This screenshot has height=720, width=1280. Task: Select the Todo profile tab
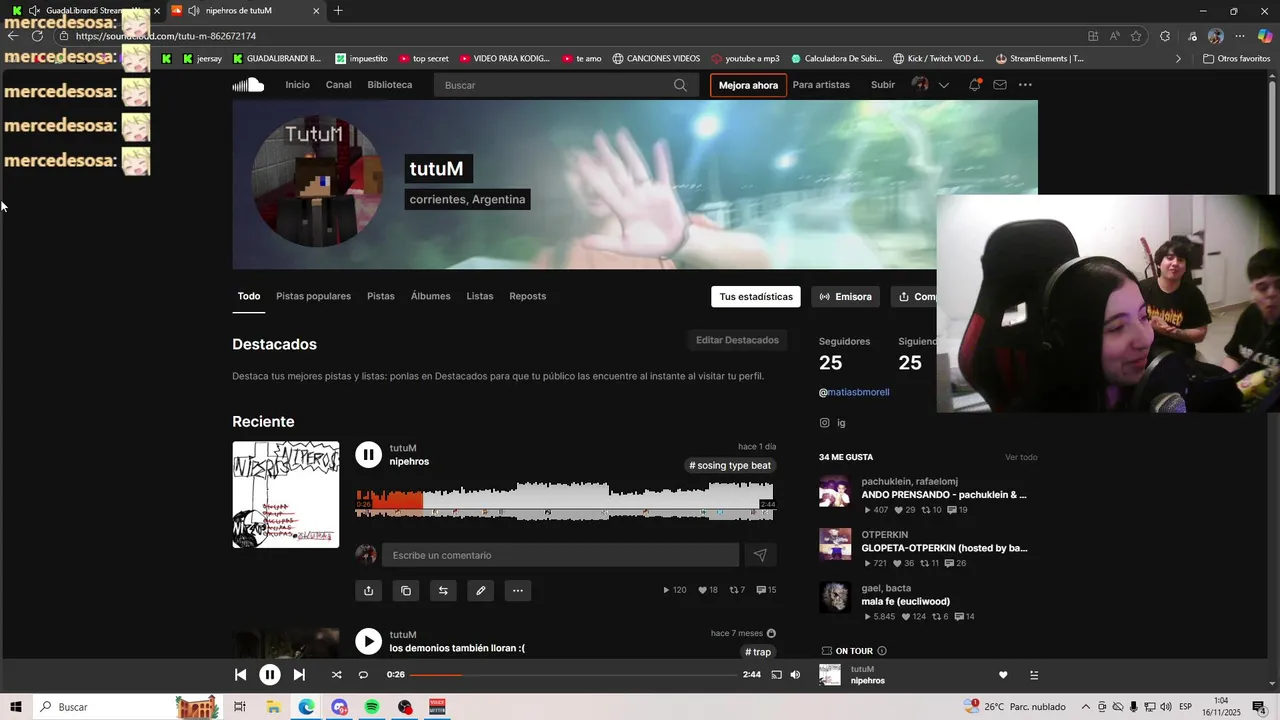[249, 296]
